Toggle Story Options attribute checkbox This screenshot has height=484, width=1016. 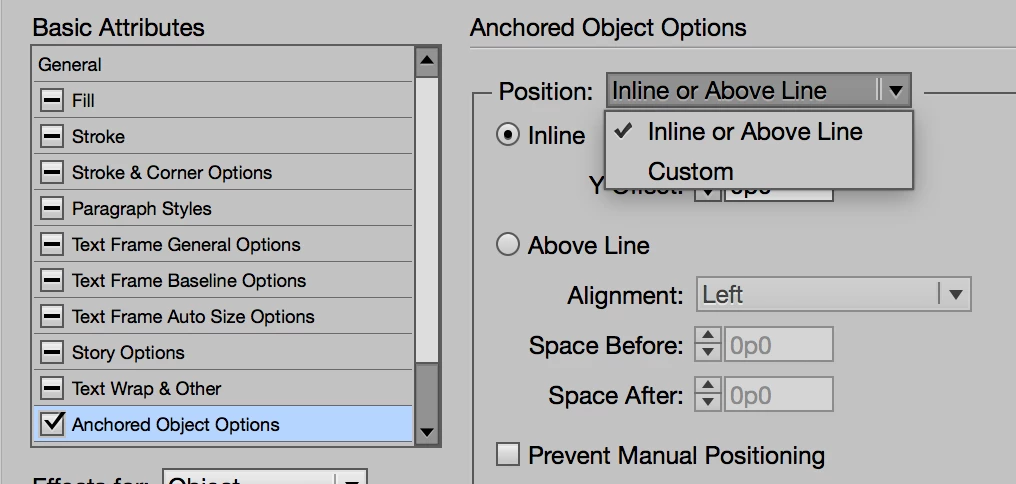tap(52, 353)
